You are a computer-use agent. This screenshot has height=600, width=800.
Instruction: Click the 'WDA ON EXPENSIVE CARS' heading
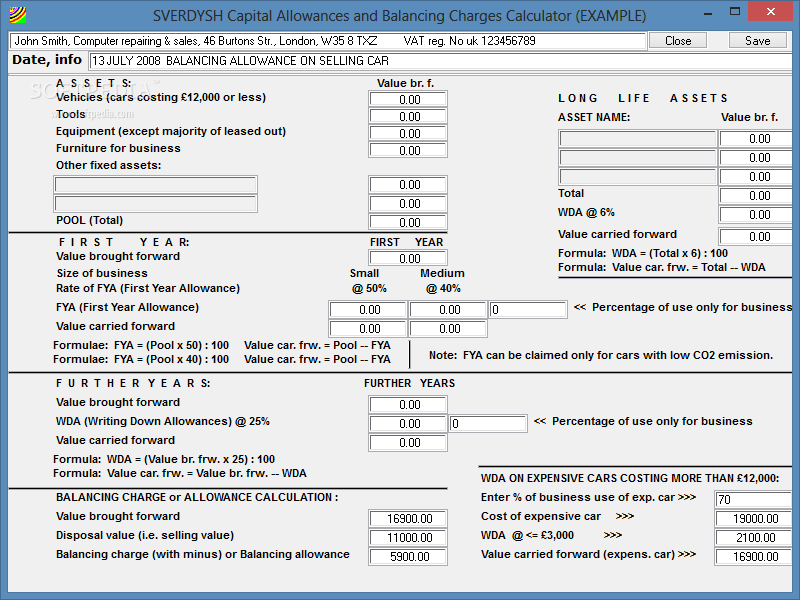[x=630, y=478]
